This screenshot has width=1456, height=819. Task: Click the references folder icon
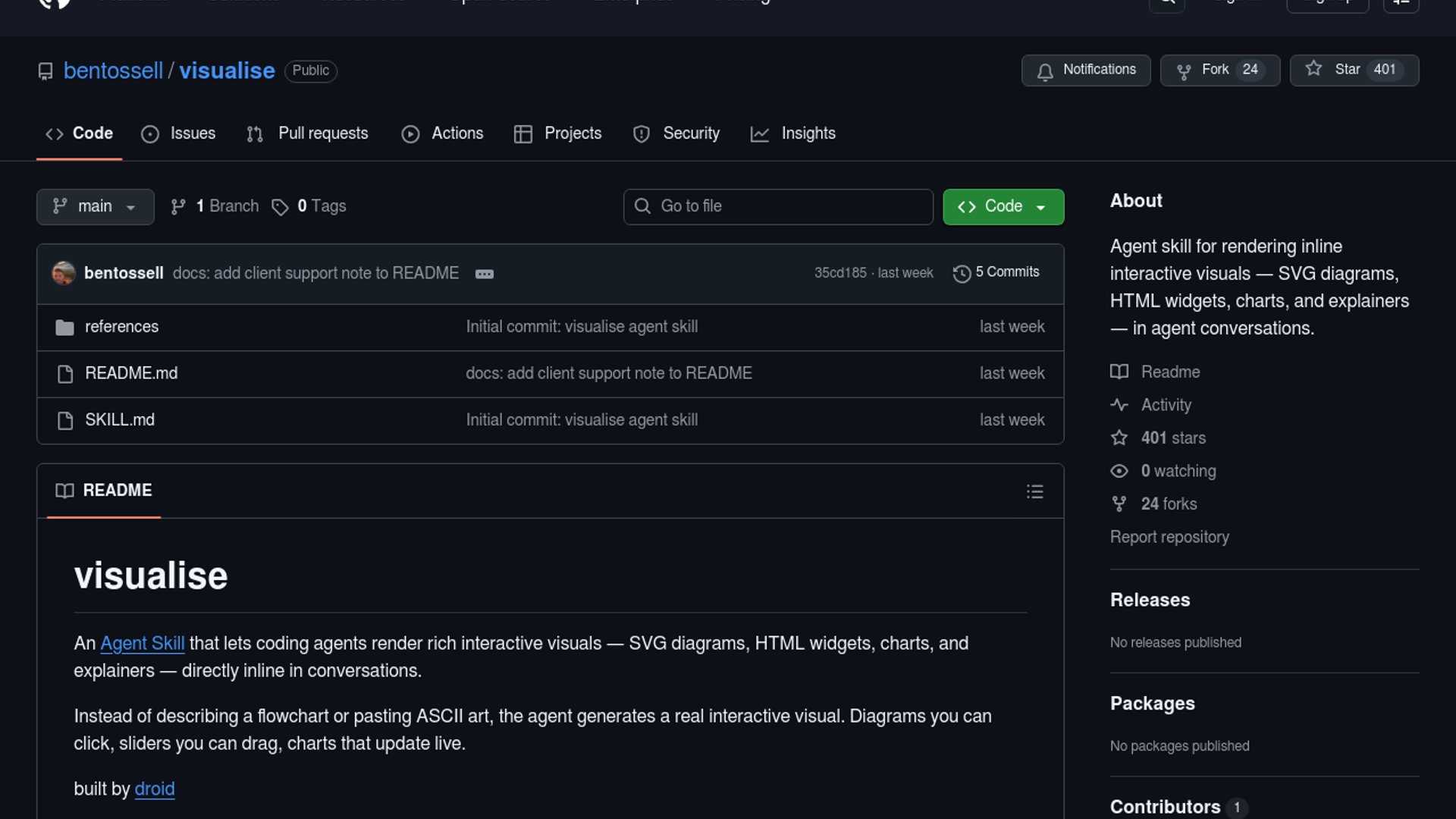65,327
